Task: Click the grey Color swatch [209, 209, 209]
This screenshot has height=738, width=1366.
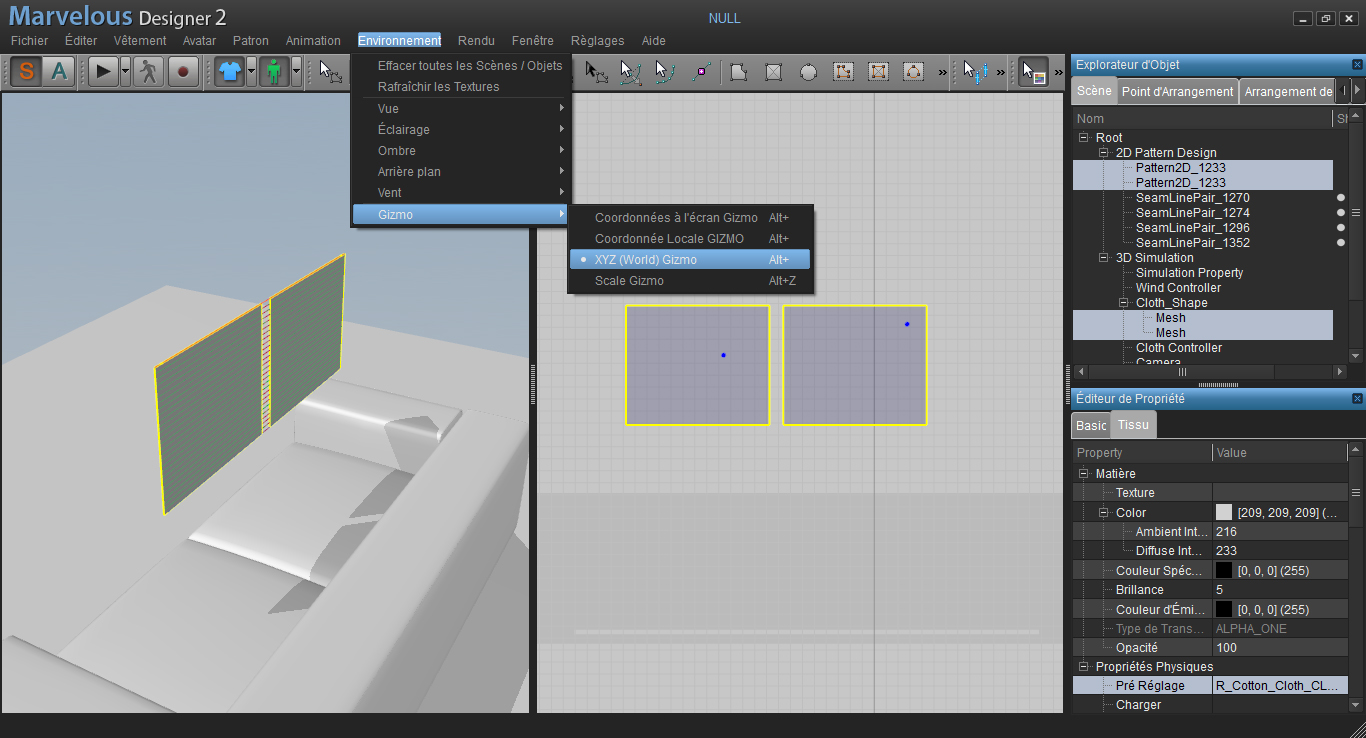Action: pos(1224,512)
